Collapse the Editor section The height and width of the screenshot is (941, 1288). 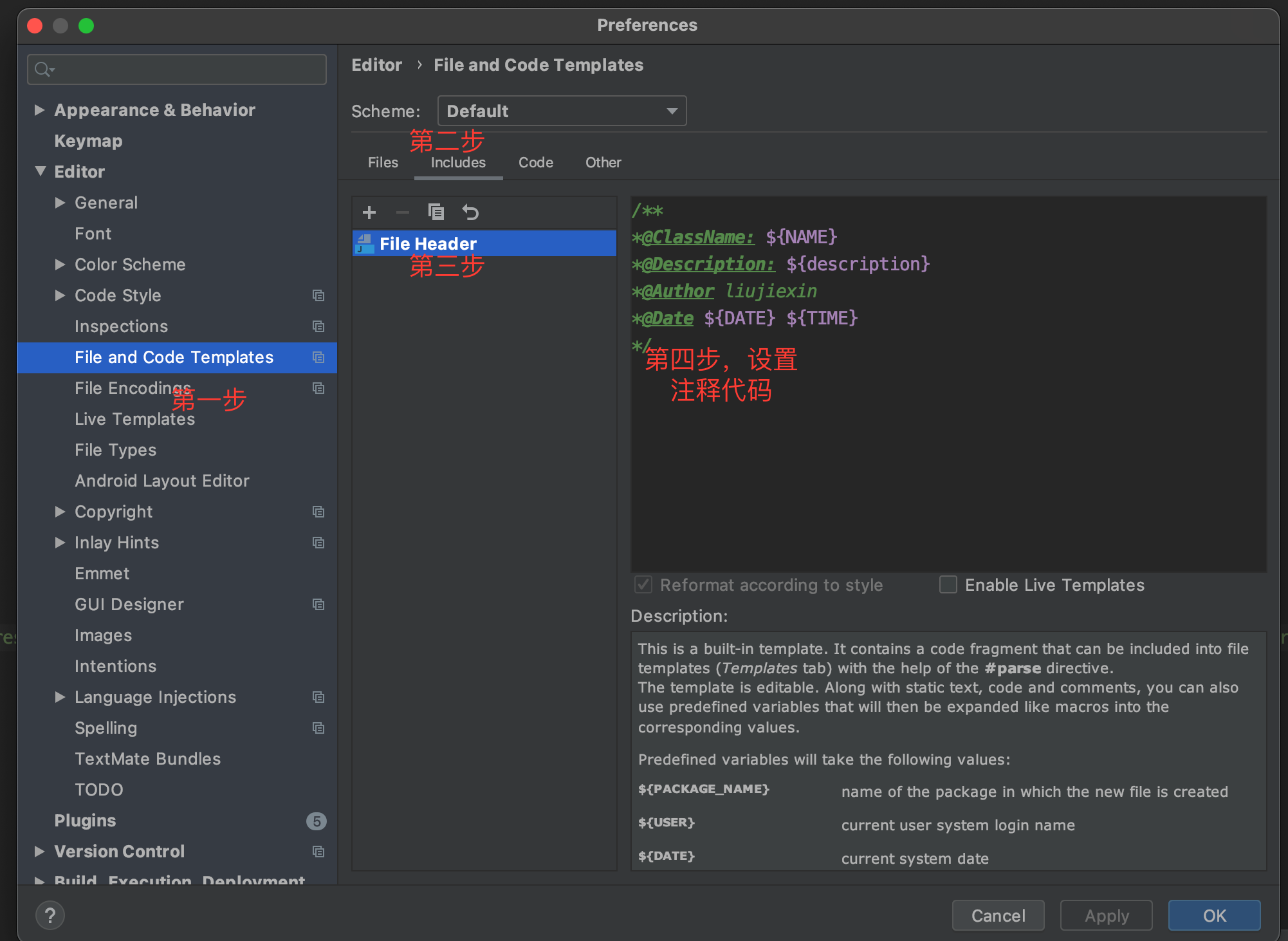tap(40, 172)
